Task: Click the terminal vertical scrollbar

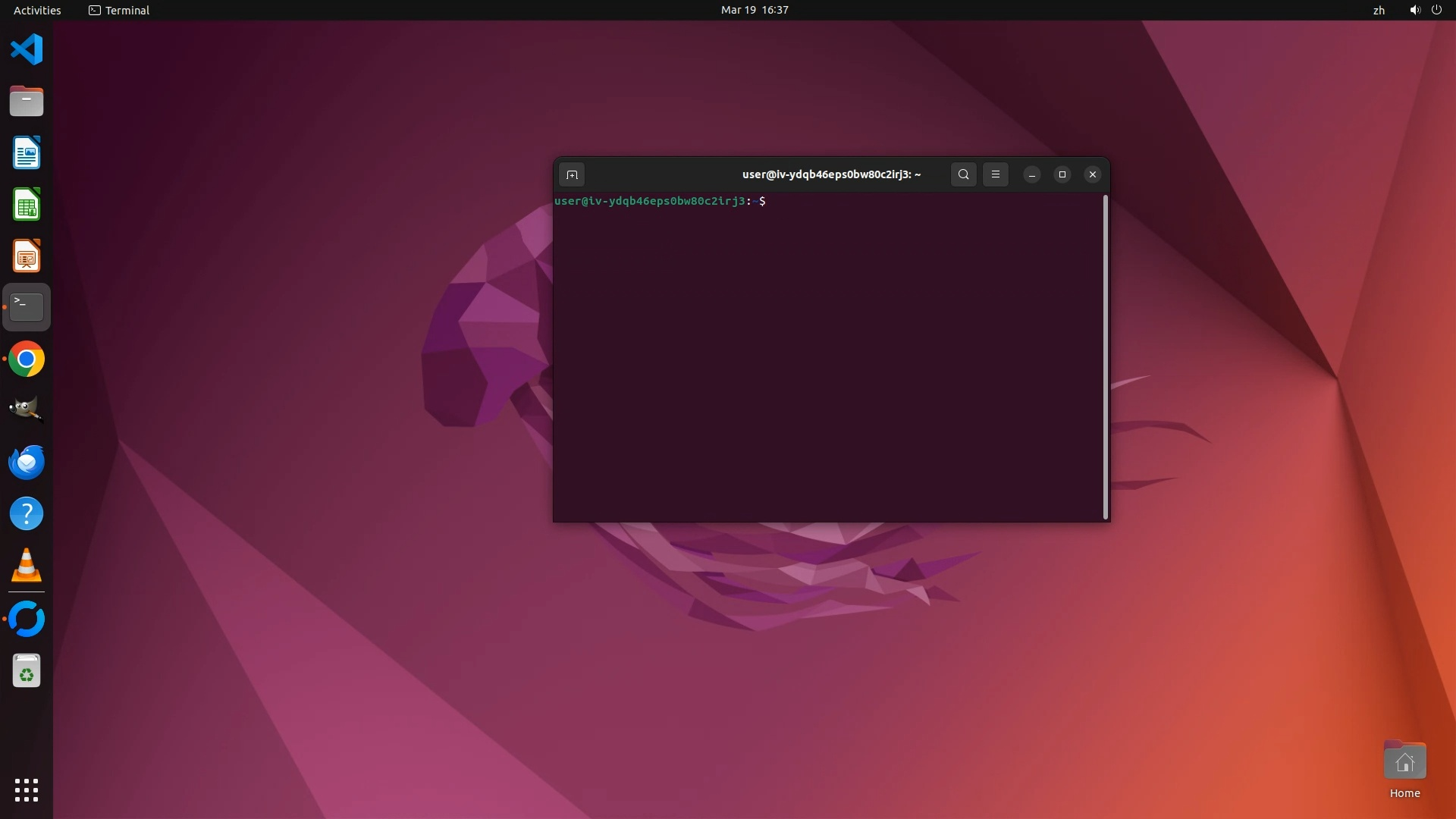Action: pyautogui.click(x=1106, y=356)
